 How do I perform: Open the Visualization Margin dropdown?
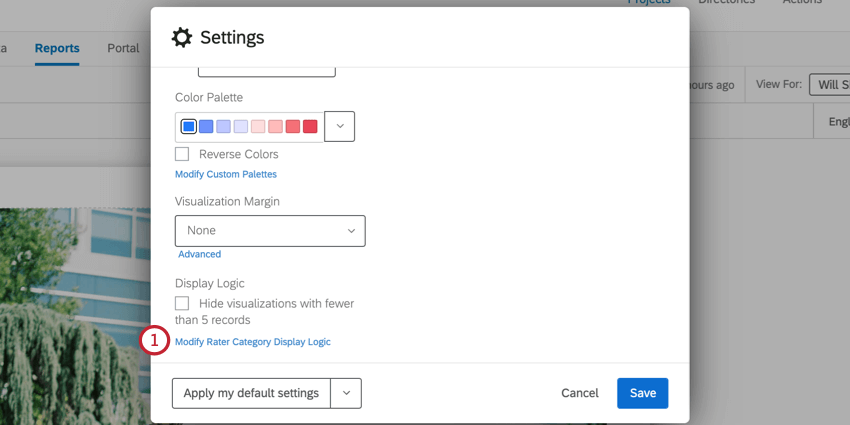[x=270, y=231]
